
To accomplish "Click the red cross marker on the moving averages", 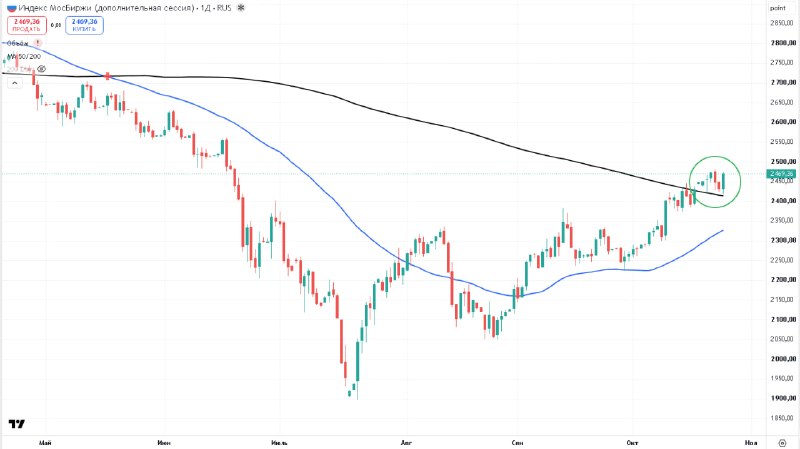I will click(x=108, y=76).
